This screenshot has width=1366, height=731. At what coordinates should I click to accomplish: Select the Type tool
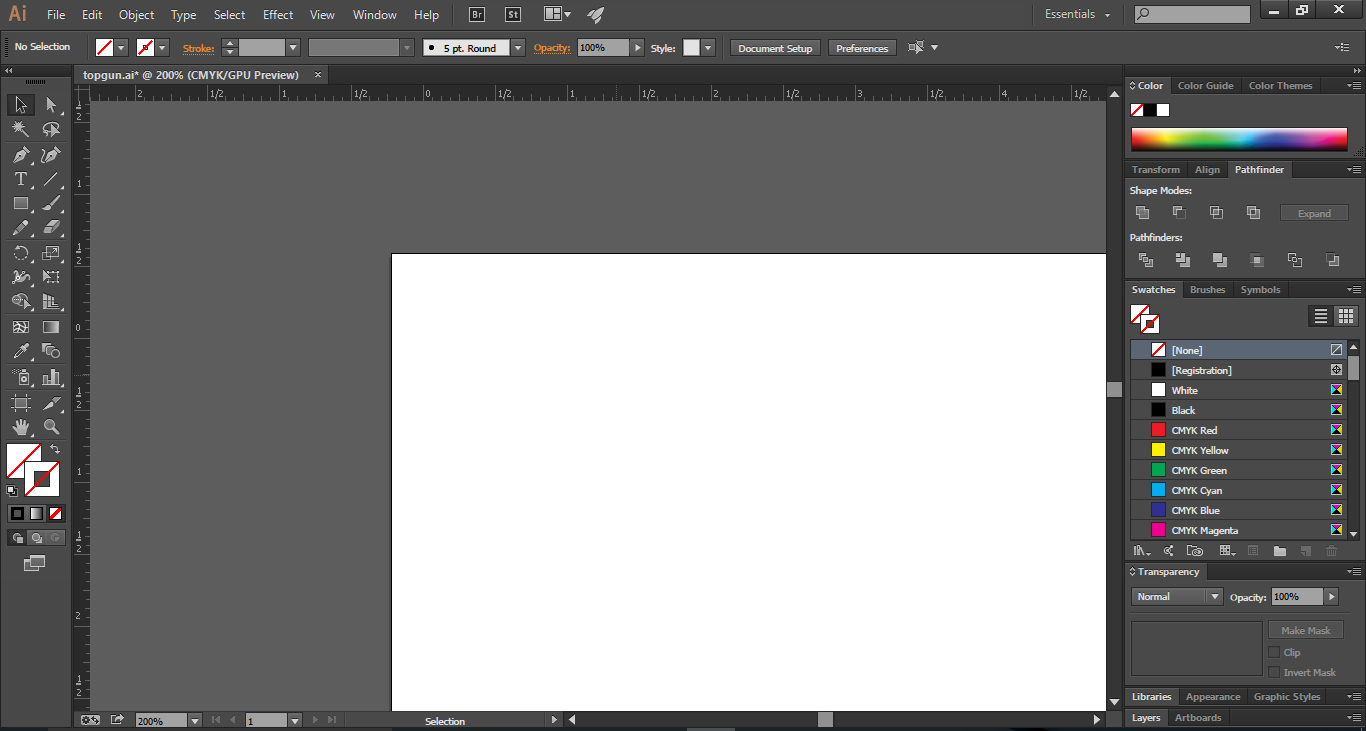(x=20, y=179)
